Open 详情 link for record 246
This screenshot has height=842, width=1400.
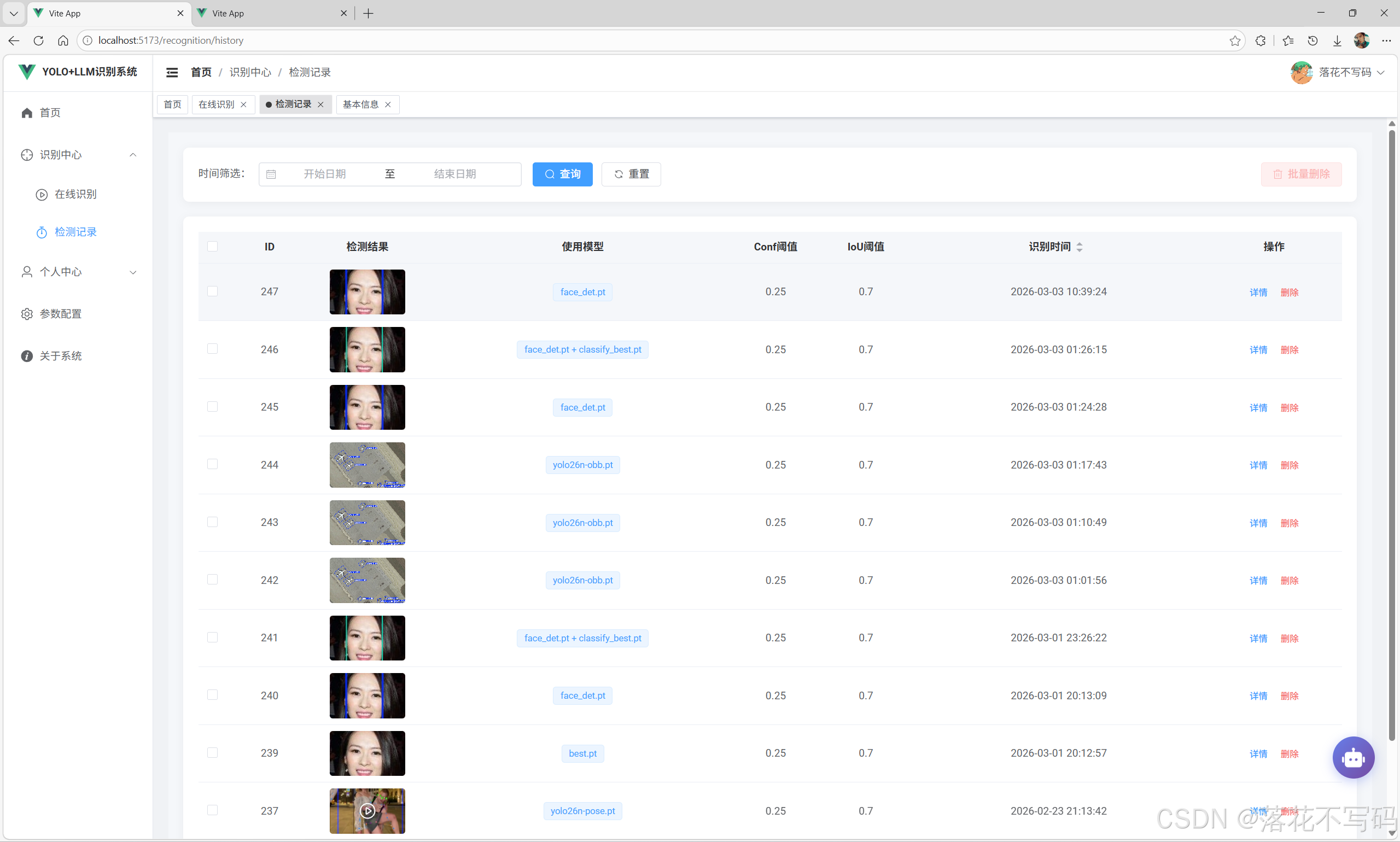coord(1258,349)
